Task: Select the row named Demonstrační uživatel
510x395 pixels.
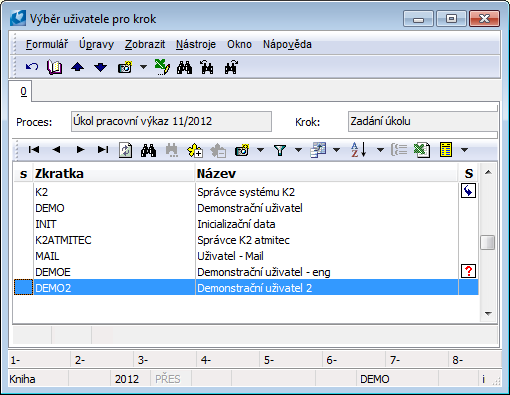Action: tap(246, 208)
